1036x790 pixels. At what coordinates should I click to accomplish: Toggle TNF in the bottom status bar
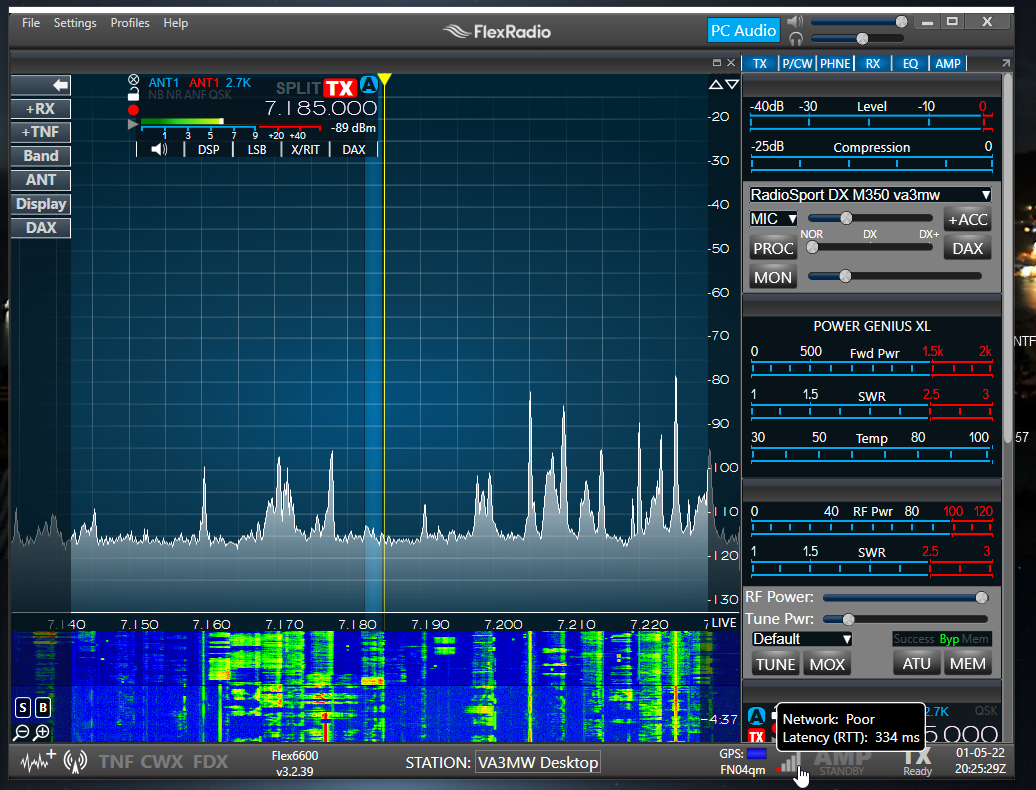click(116, 762)
